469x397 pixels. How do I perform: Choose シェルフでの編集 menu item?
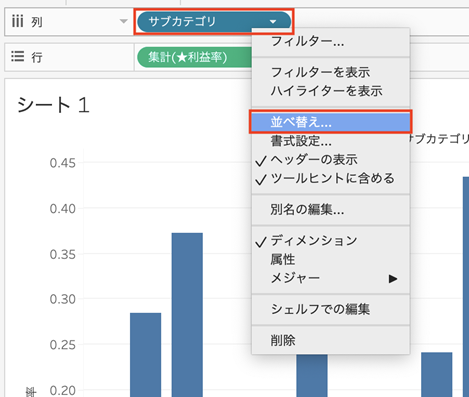pyautogui.click(x=331, y=309)
